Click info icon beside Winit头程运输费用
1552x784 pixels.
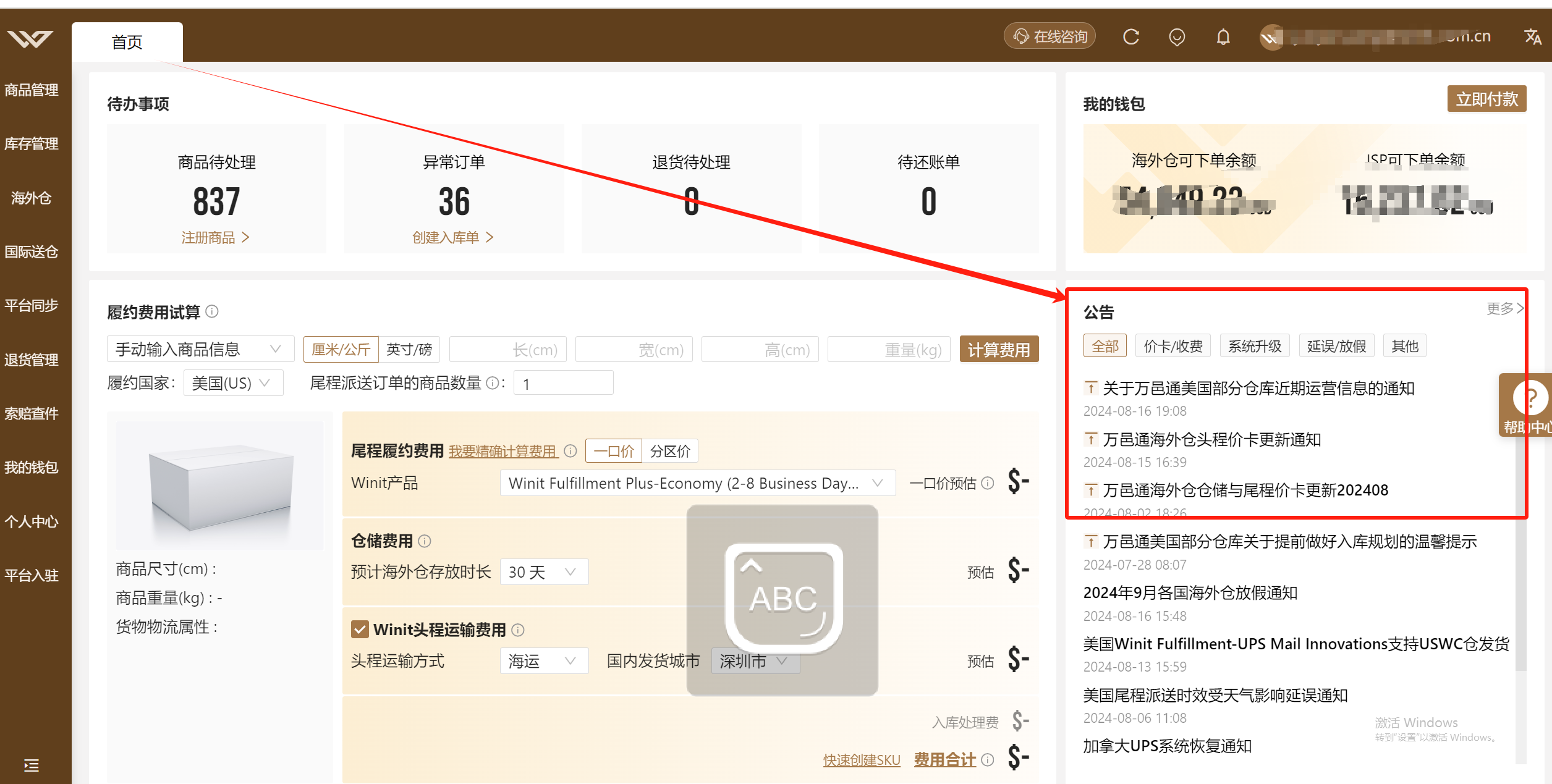pyautogui.click(x=518, y=630)
